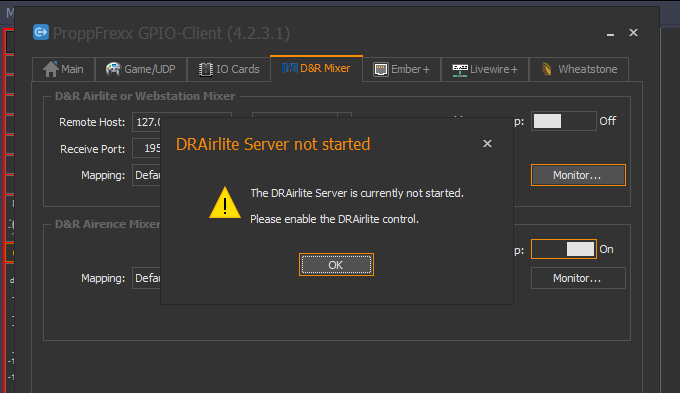680x393 pixels.
Task: Open the Wheatstone tab
Action: point(579,69)
